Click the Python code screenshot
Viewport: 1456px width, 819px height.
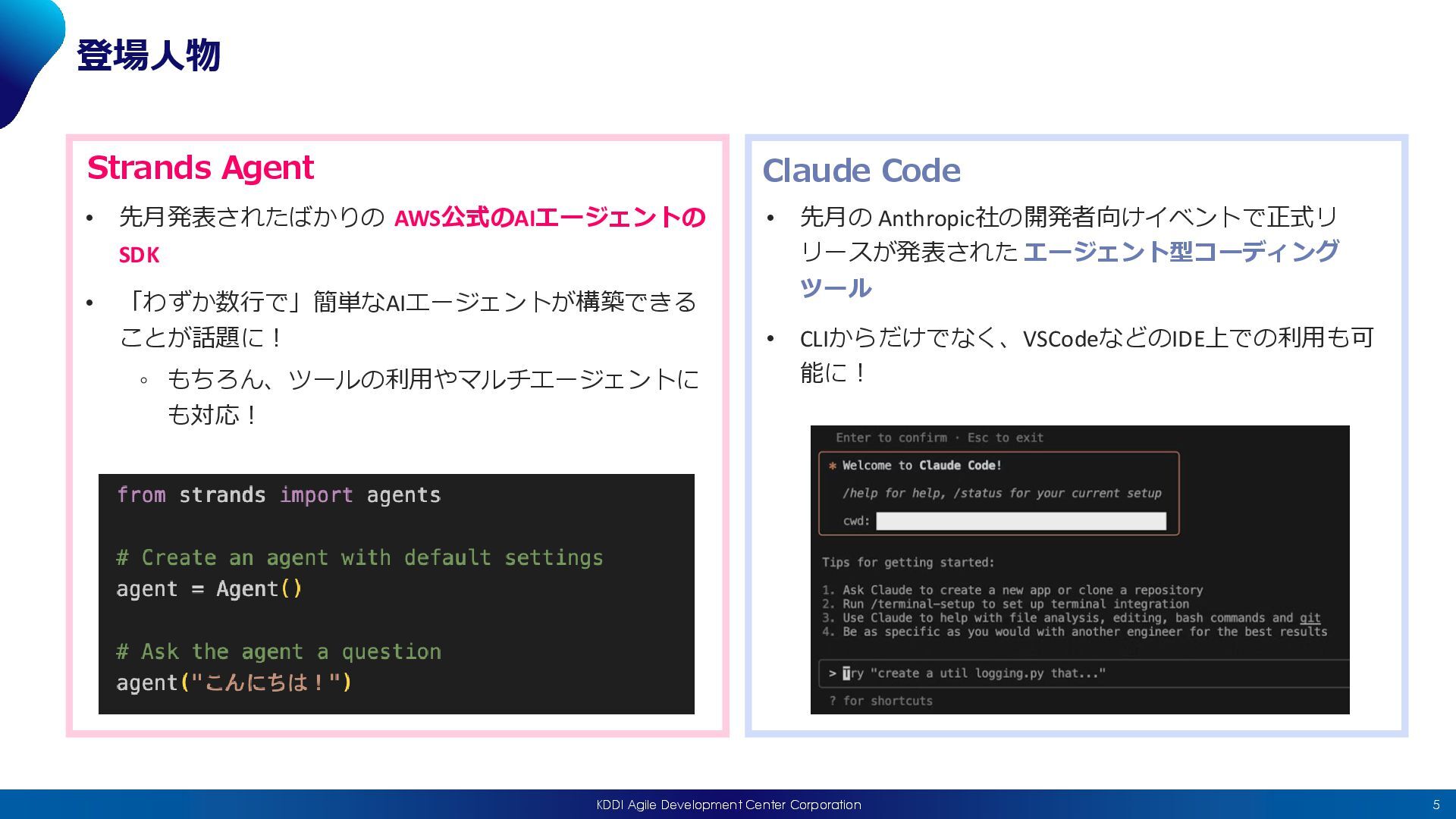(397, 594)
